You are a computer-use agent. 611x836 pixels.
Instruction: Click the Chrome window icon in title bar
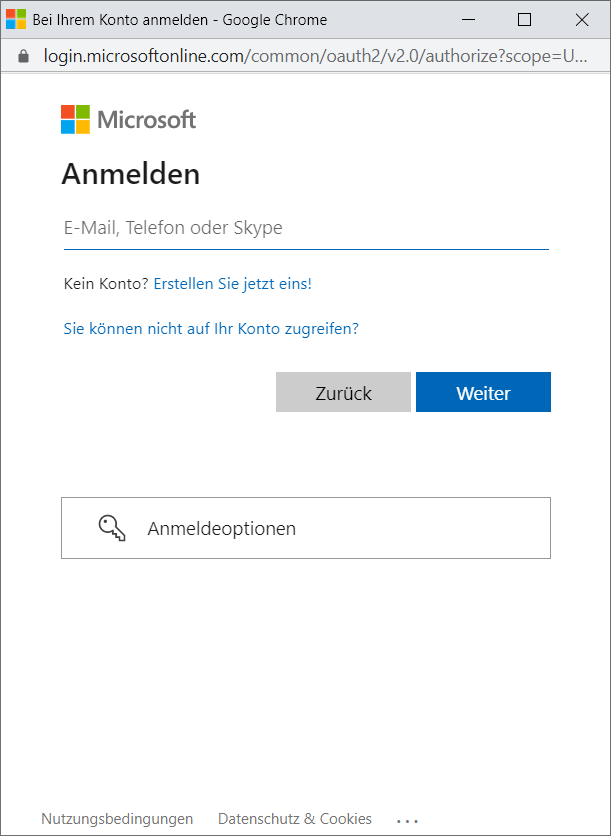coord(14,18)
